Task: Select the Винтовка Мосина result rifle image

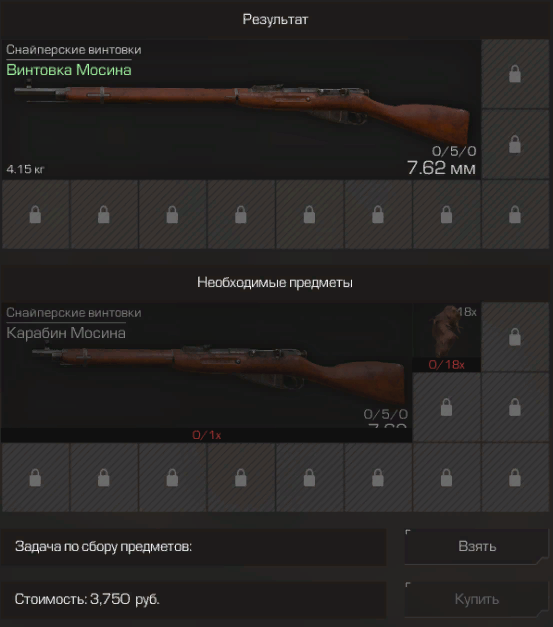Action: click(x=241, y=115)
